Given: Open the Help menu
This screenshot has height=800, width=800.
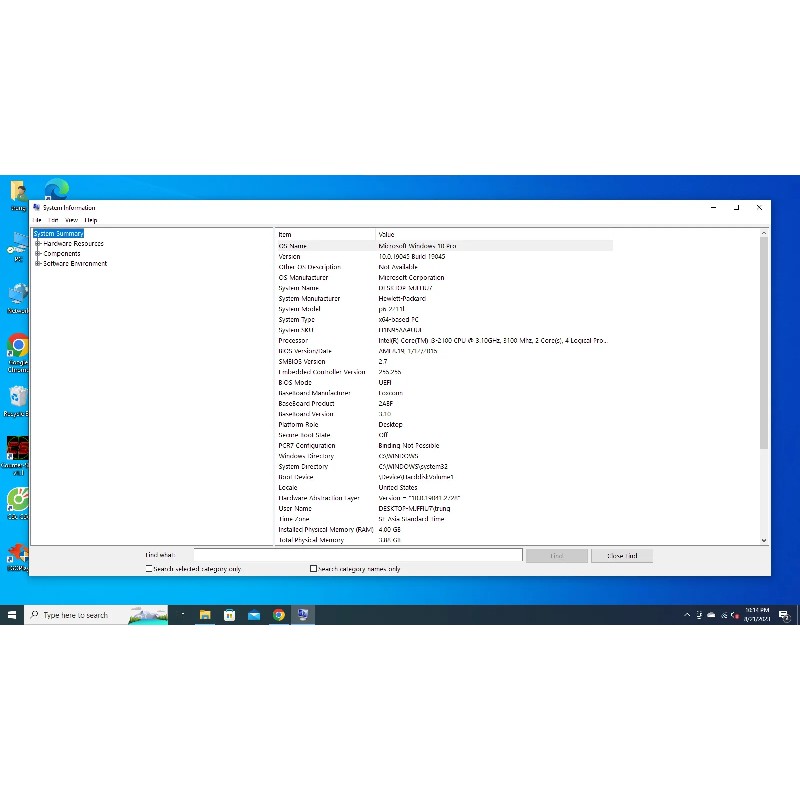Looking at the screenshot, I should click(x=91, y=220).
